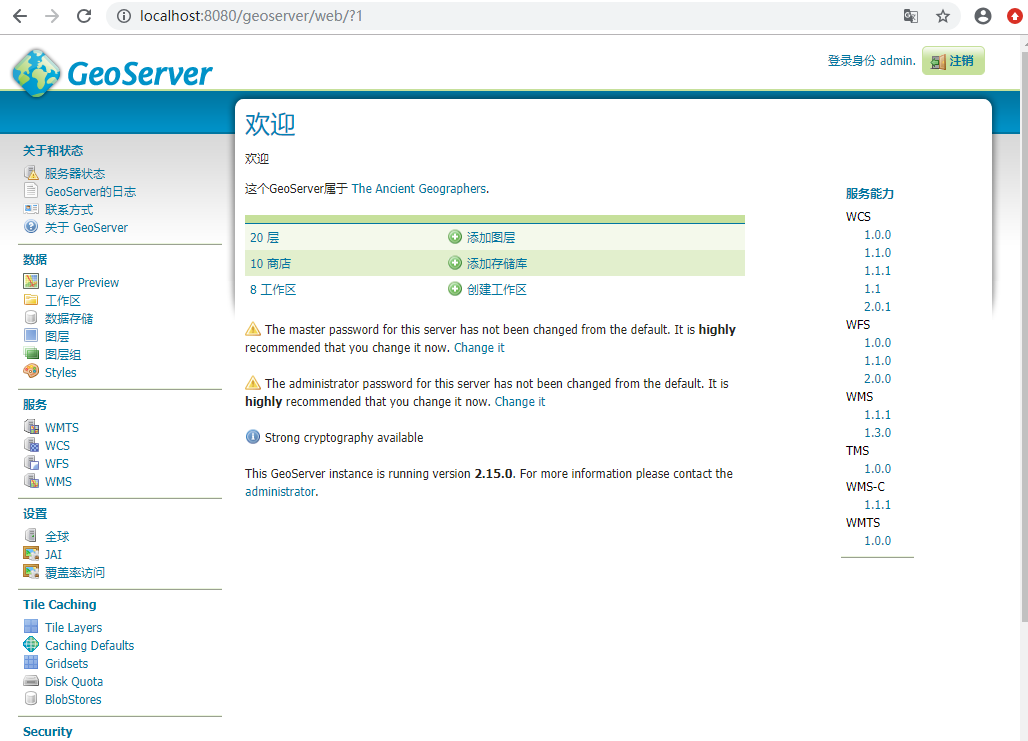
Task: Open Styles text link in sidebar
Action: click(60, 372)
